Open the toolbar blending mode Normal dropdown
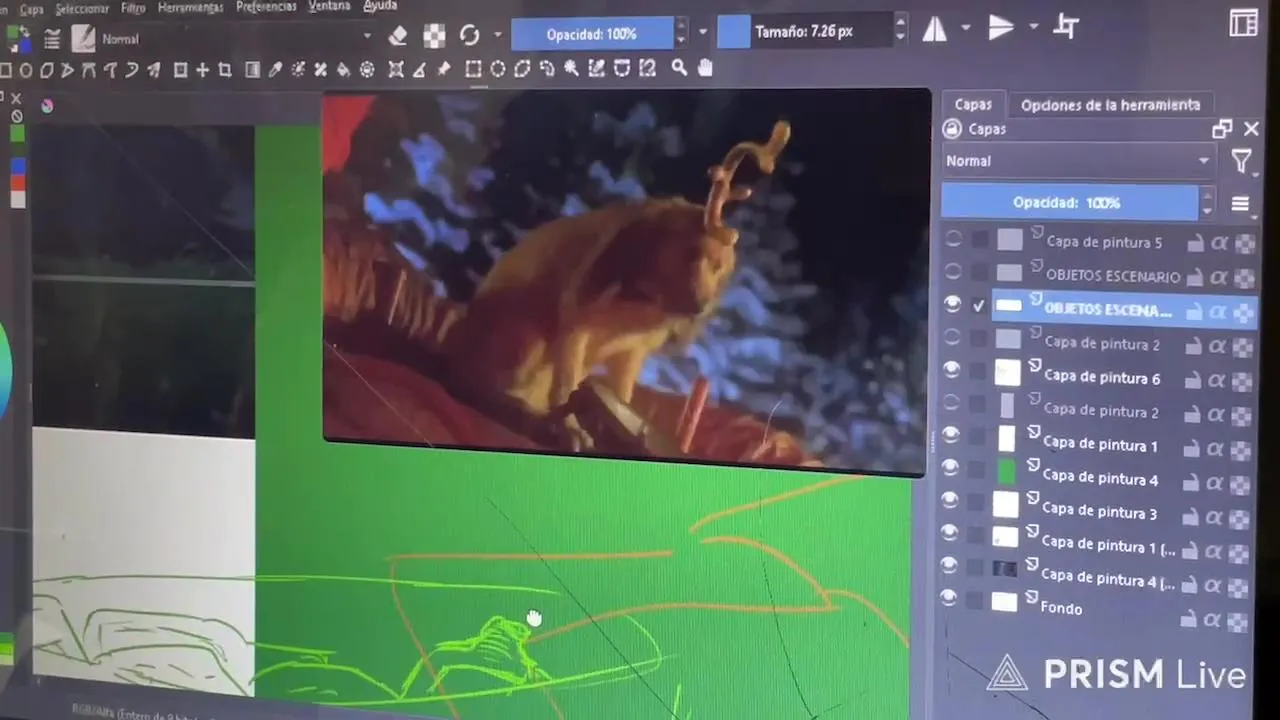This screenshot has height=720, width=1280. pyautogui.click(x=237, y=39)
